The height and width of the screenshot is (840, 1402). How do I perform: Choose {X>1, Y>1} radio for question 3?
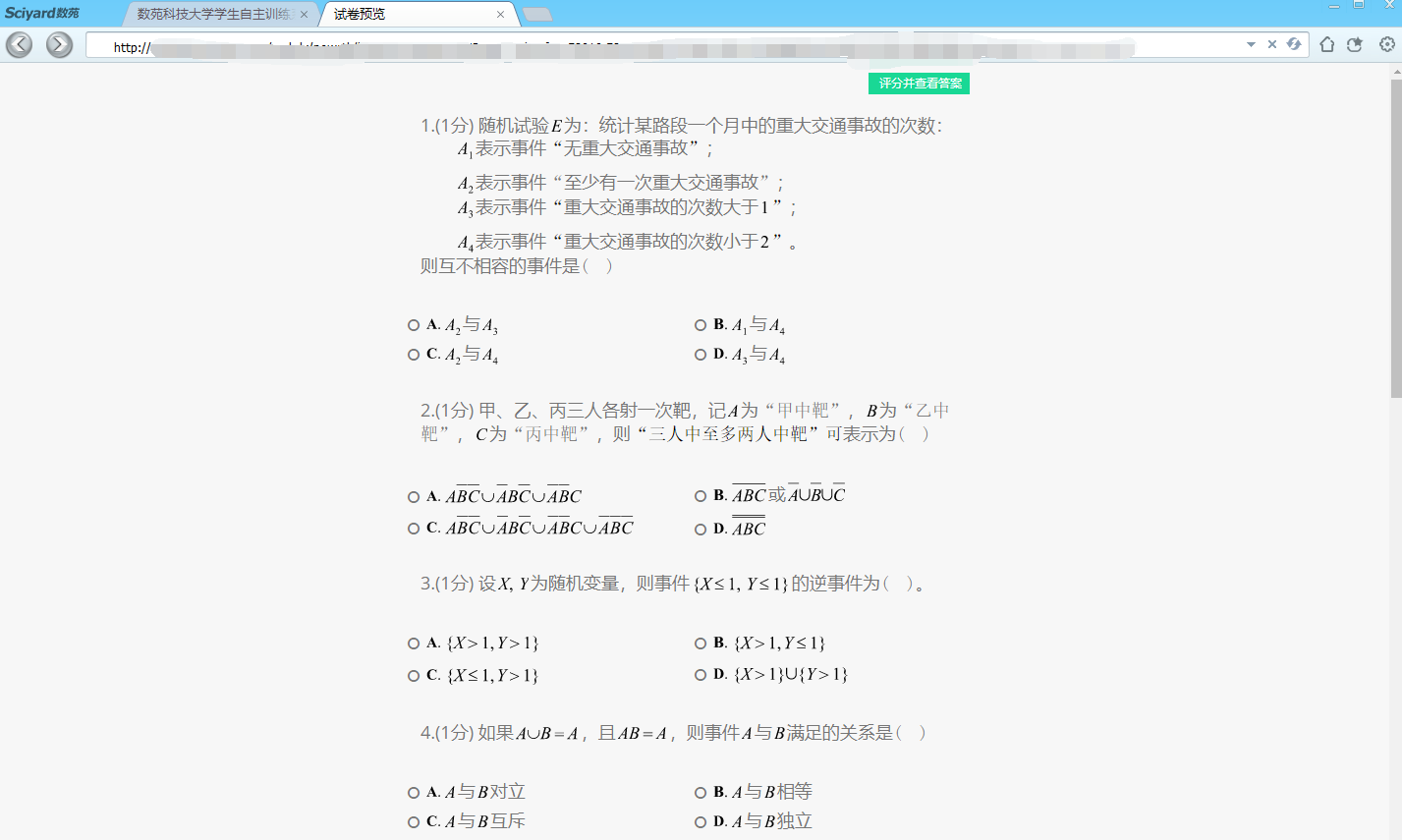pos(414,644)
